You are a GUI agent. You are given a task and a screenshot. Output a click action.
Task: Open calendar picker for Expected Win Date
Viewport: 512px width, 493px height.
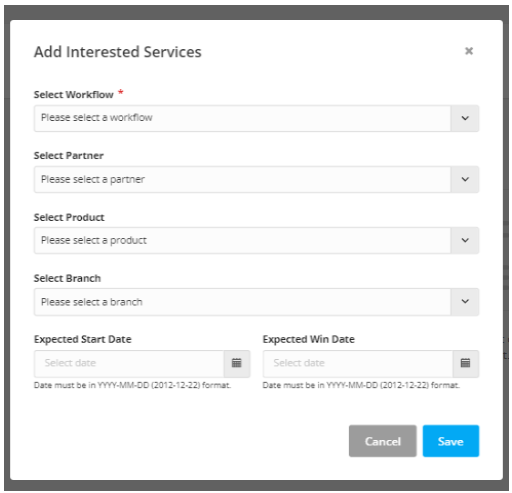pyautogui.click(x=465, y=363)
